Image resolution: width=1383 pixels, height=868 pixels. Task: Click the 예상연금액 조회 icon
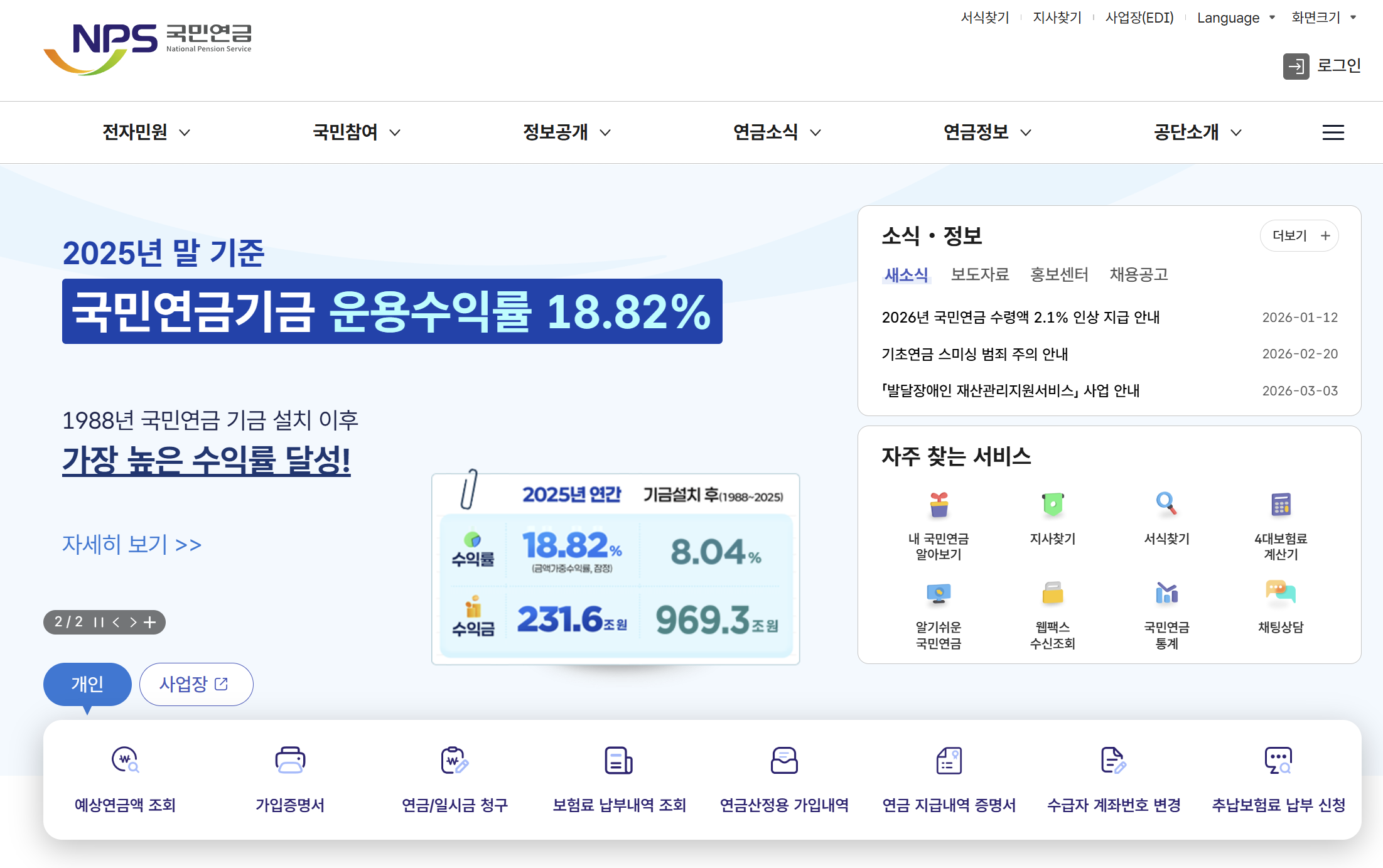pos(125,760)
